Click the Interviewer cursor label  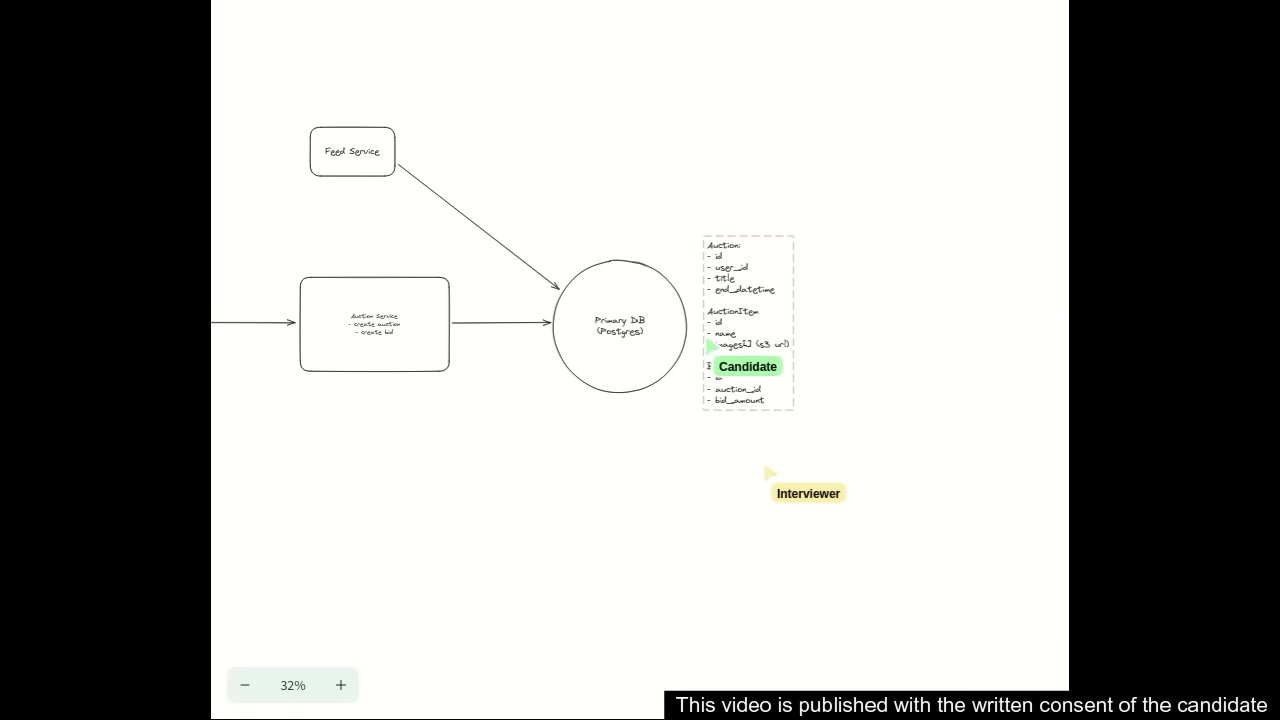pos(808,493)
